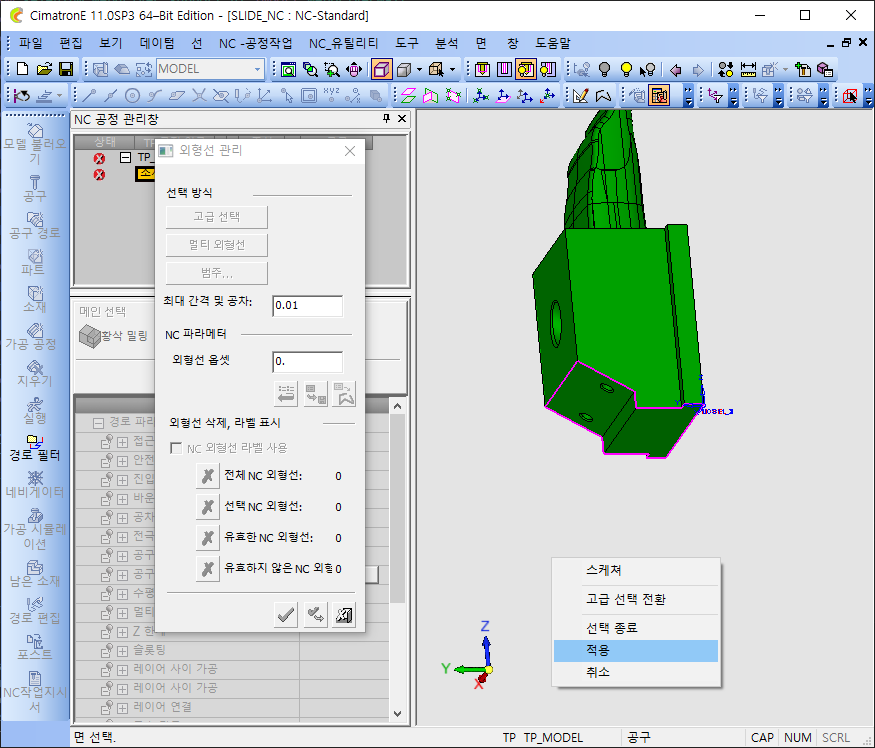Choose 스케쳐 in the context menu

click(636, 570)
